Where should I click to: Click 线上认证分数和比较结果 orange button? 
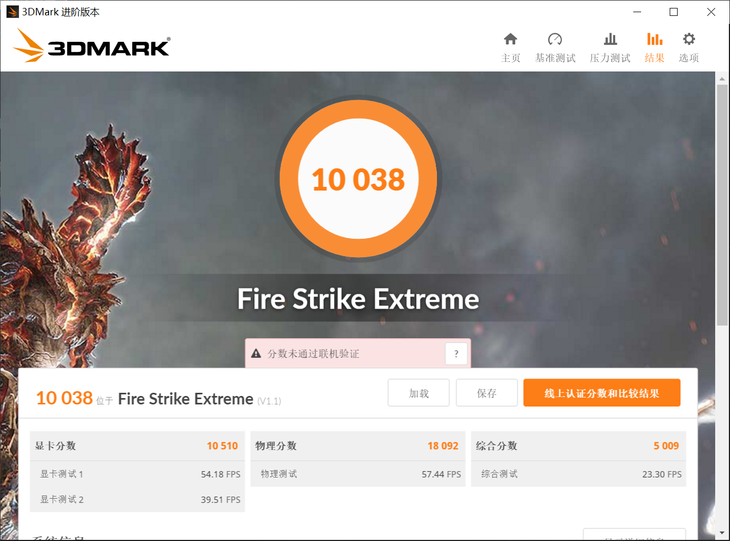(x=602, y=393)
